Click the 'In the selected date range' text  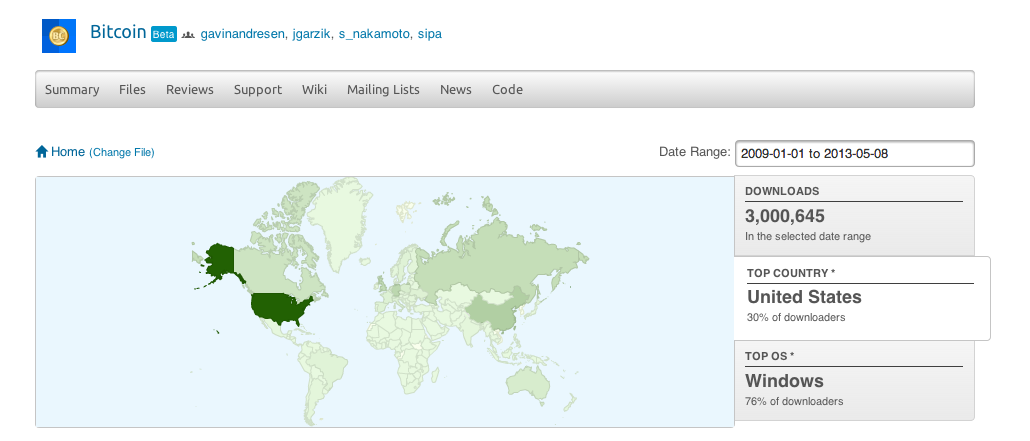click(808, 237)
